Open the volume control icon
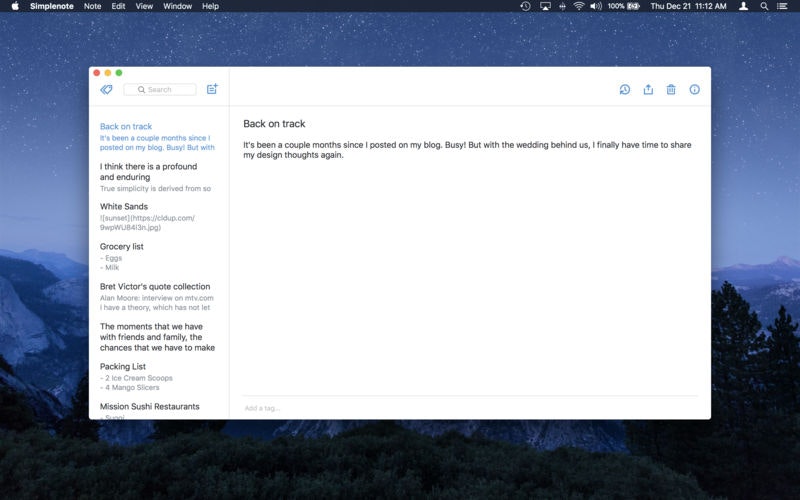The width and height of the screenshot is (800, 500). (596, 6)
